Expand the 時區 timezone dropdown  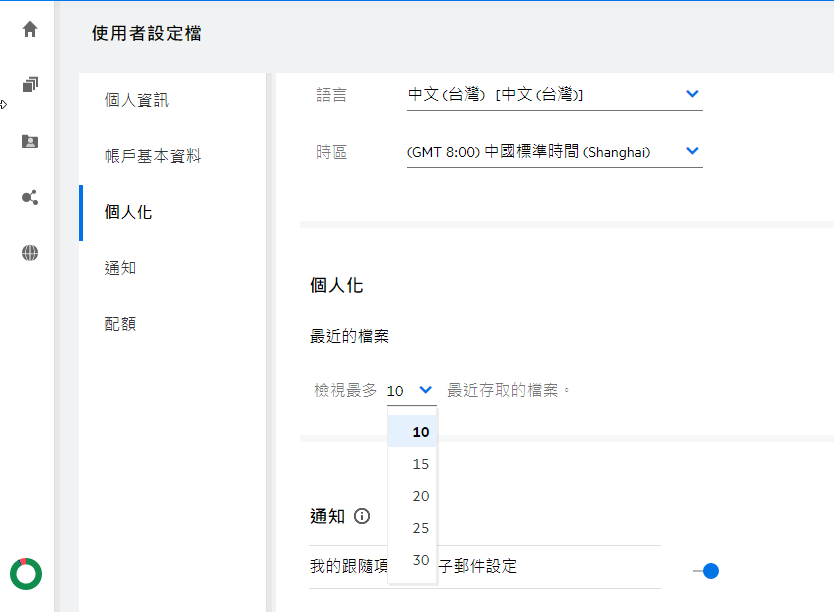(x=692, y=152)
